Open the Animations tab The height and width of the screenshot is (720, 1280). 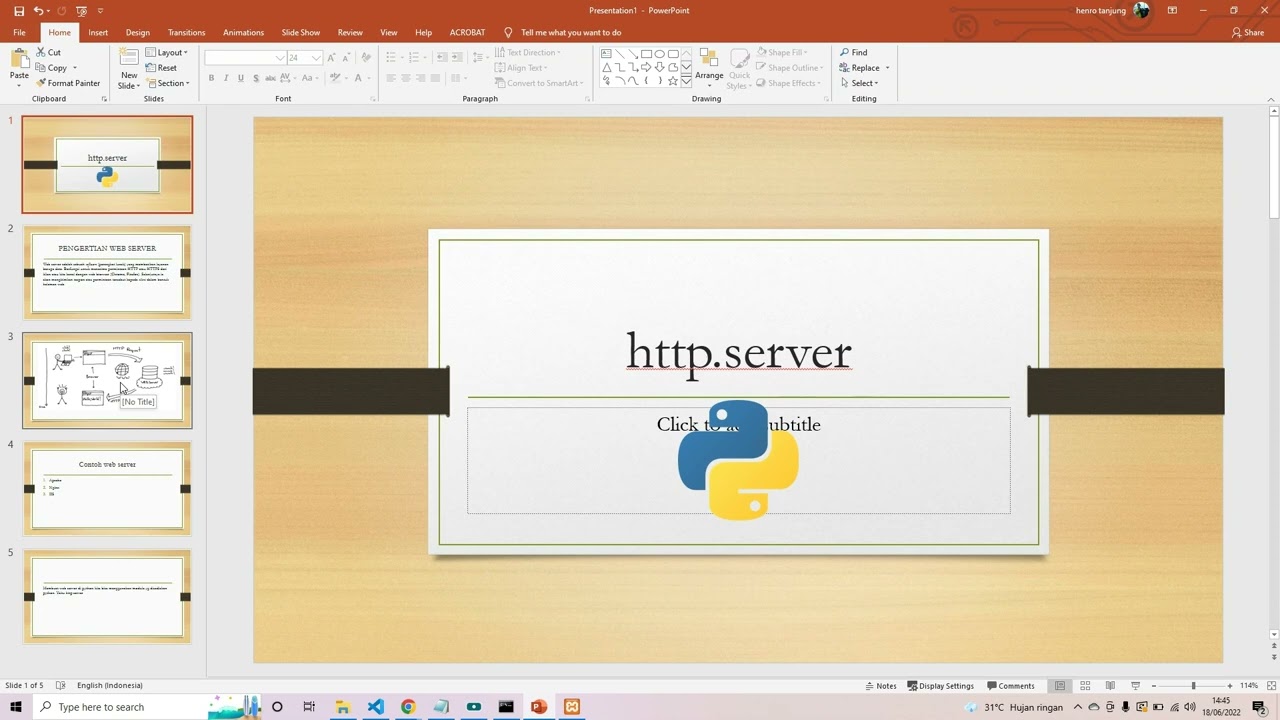pos(244,32)
